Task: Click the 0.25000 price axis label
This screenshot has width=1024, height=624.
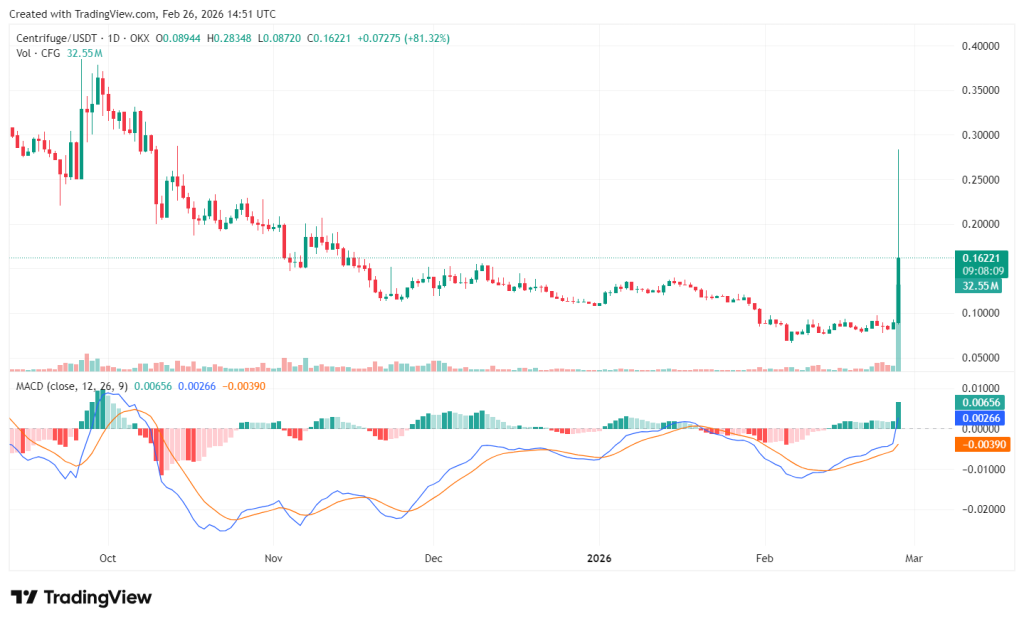Action: [980, 180]
